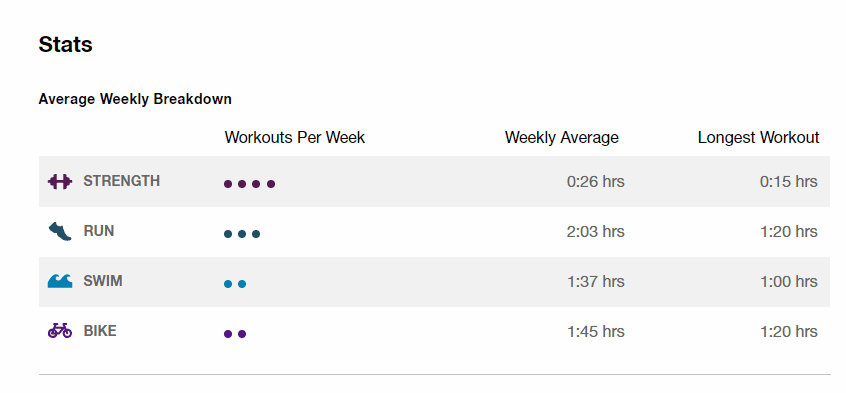
Task: Click the Workouts Per Week column header
Action: point(295,138)
